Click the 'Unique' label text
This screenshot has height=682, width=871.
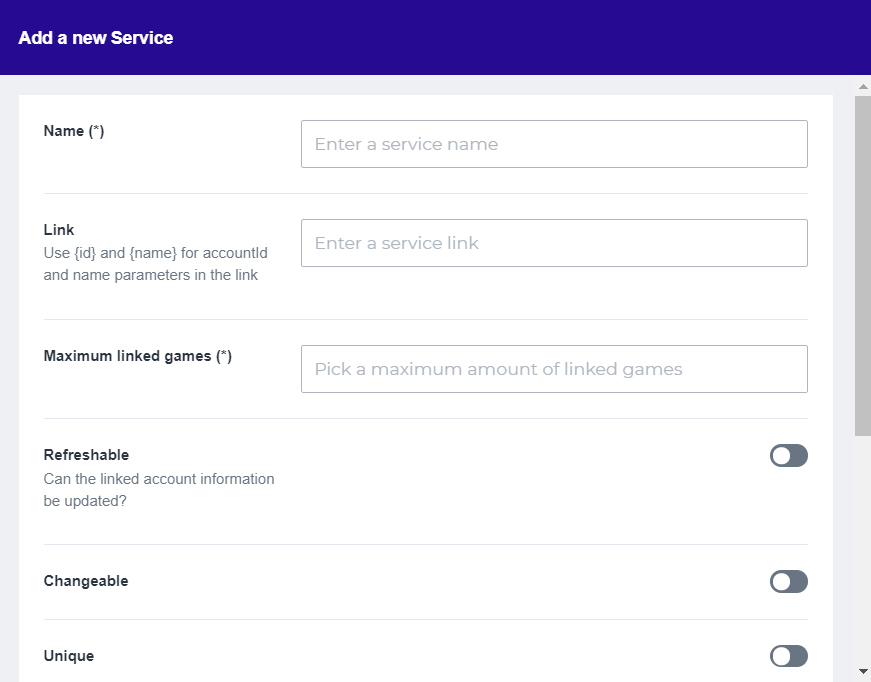69,656
